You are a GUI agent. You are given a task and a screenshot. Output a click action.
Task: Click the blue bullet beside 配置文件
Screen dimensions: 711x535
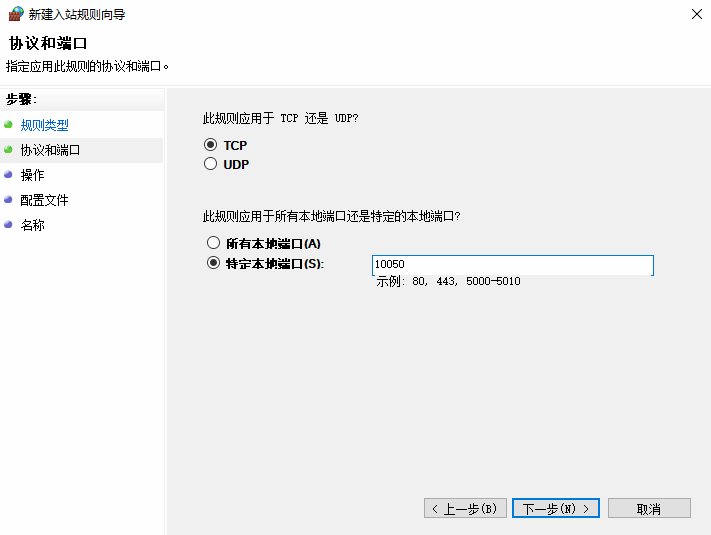tap(8, 199)
